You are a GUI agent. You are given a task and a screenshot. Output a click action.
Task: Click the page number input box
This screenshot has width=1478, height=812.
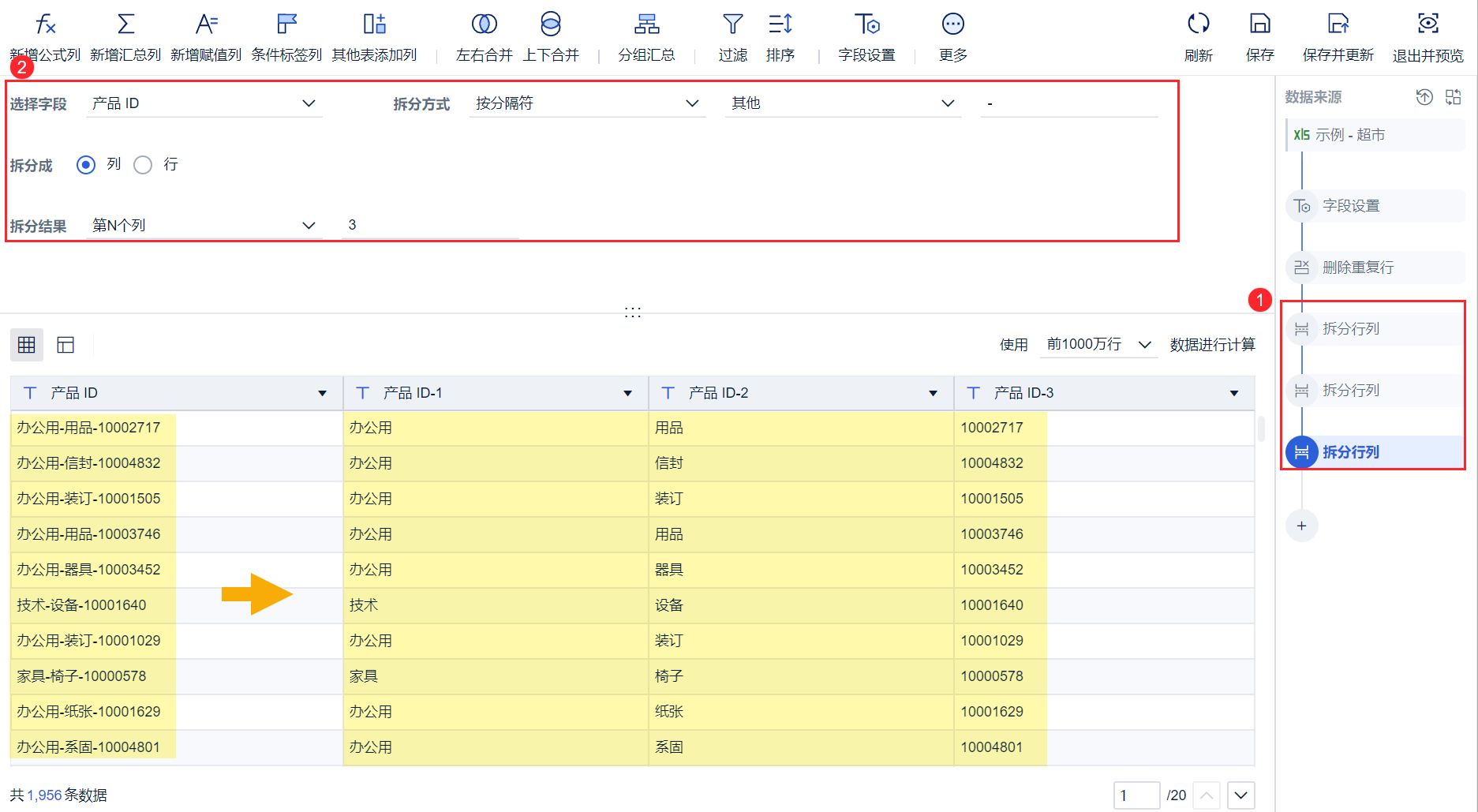tap(1137, 795)
